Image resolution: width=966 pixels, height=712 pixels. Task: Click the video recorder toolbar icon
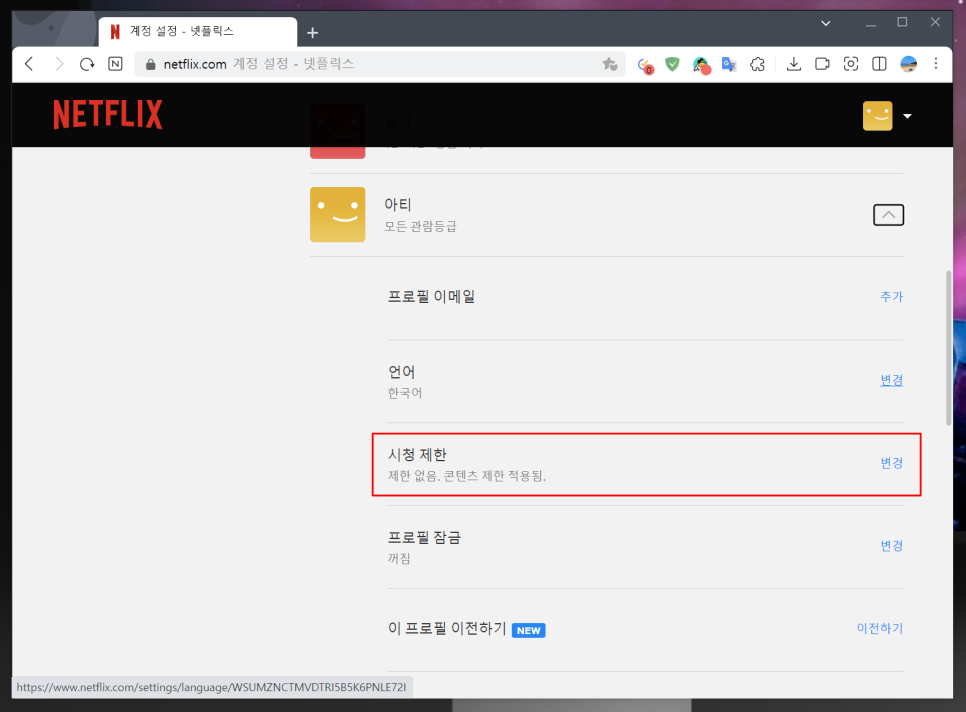pos(822,63)
